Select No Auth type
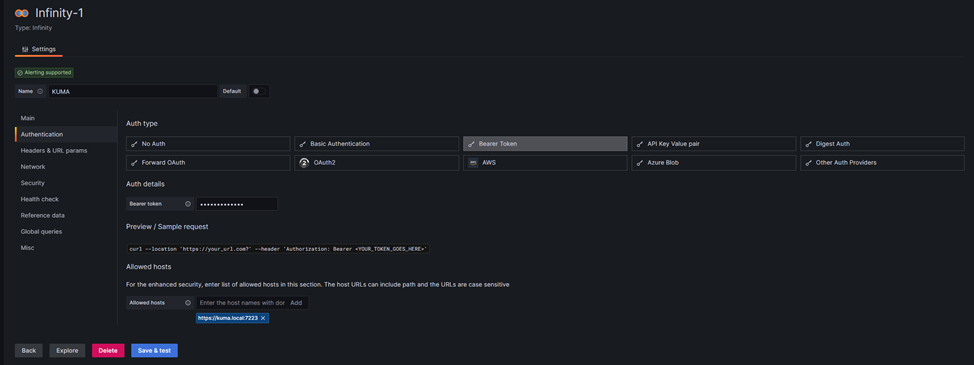This screenshot has height=365, width=974. [x=208, y=143]
